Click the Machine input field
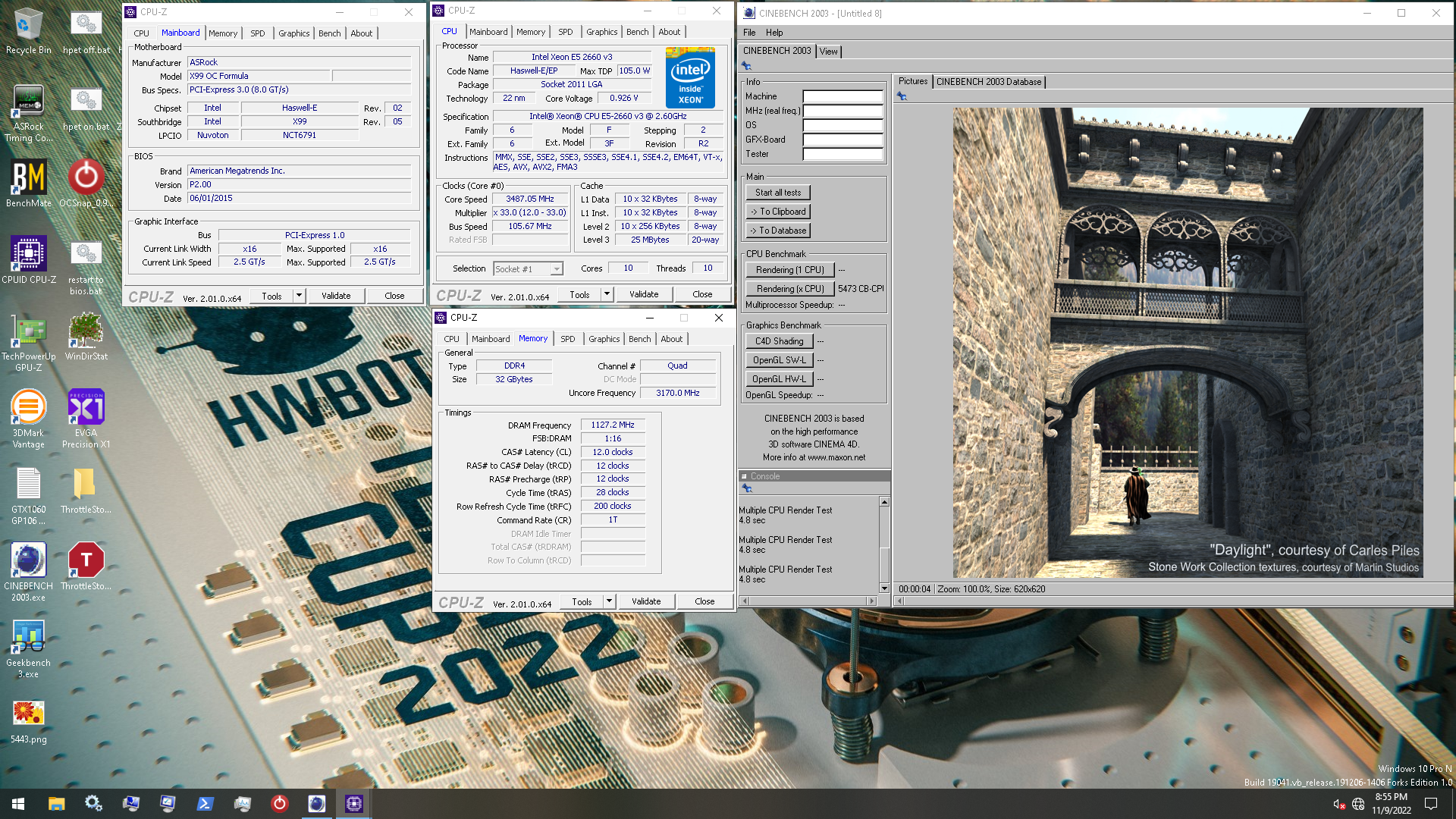The width and height of the screenshot is (1456, 819). [843, 96]
